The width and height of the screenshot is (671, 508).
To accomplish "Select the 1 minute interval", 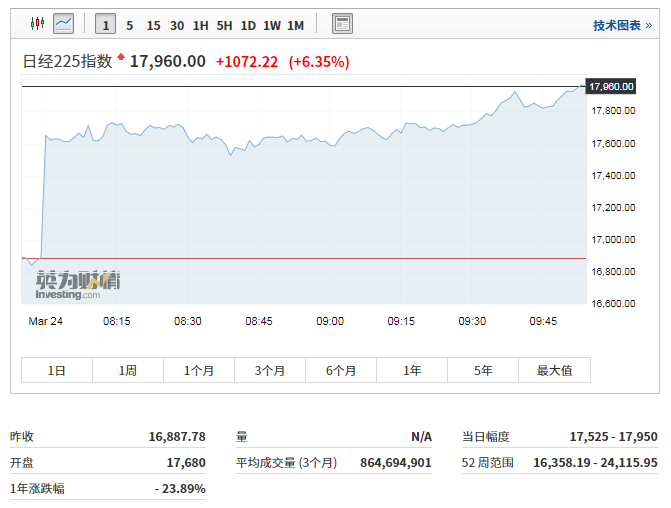I will pos(105,25).
